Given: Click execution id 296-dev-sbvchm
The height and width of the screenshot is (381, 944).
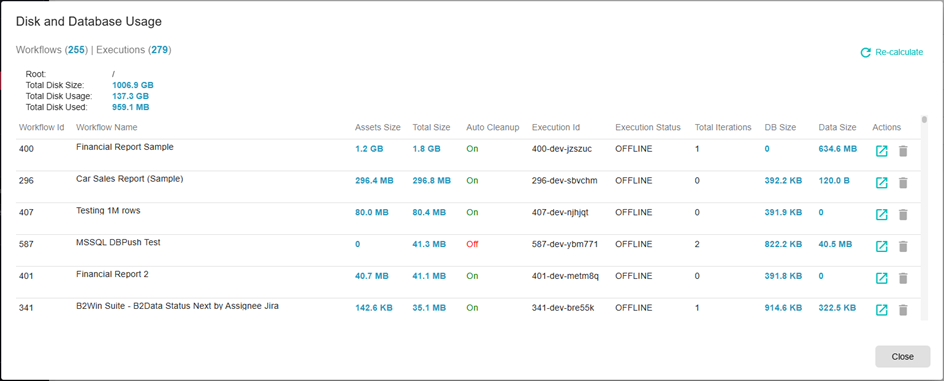Looking at the screenshot, I should [x=565, y=181].
